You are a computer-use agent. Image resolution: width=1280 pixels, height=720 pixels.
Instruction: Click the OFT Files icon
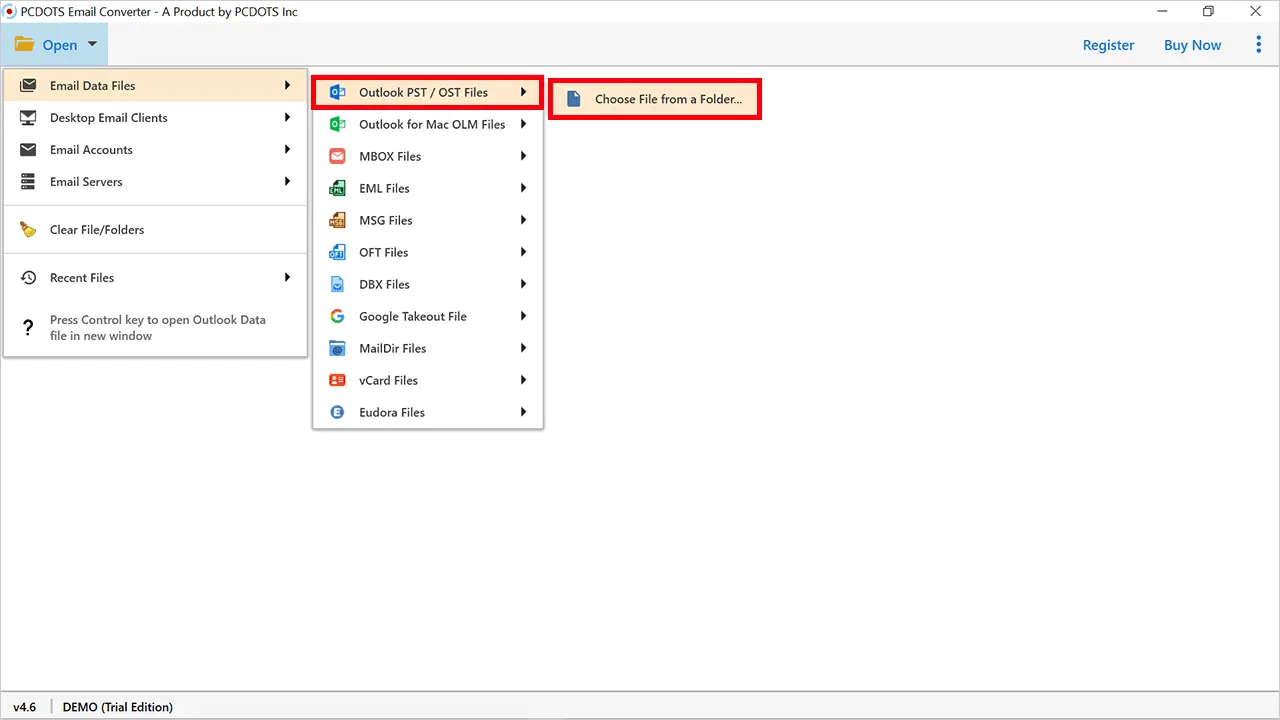338,253
